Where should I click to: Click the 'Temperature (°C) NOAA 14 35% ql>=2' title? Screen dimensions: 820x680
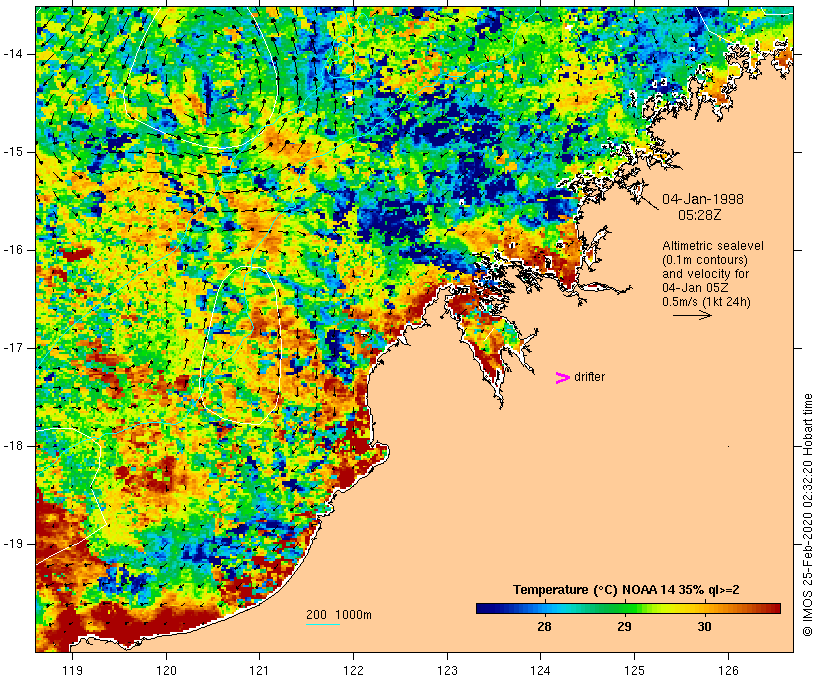coord(626,590)
